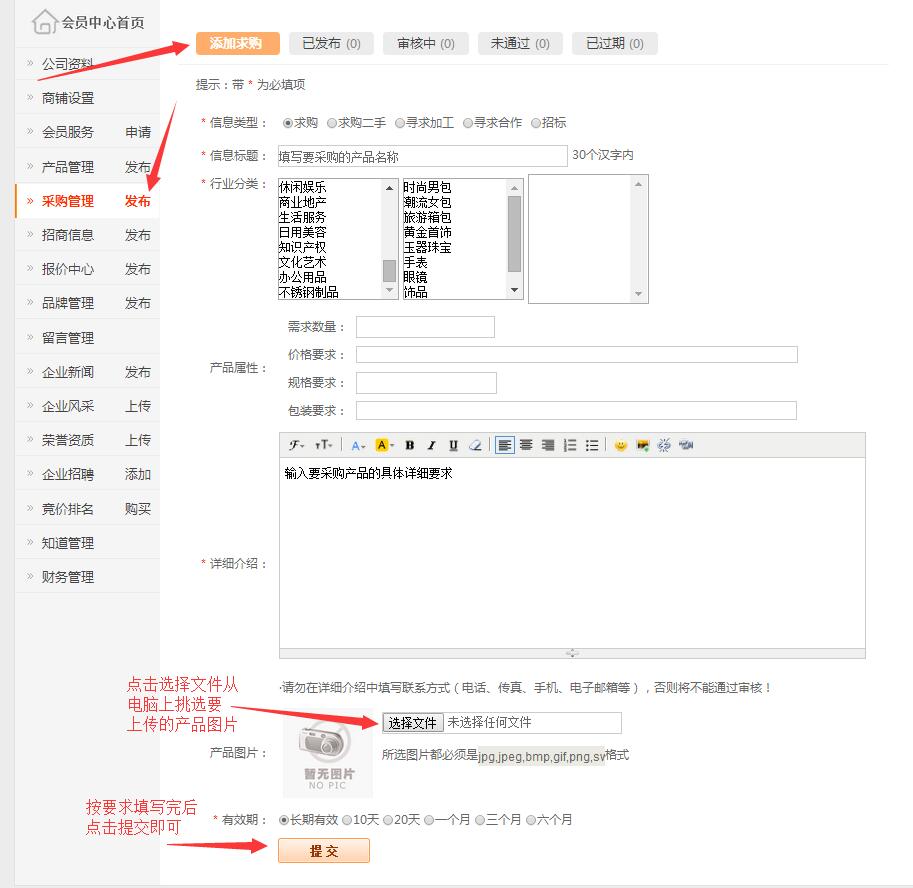Click the eraser remove-formatting icon

[x=475, y=445]
